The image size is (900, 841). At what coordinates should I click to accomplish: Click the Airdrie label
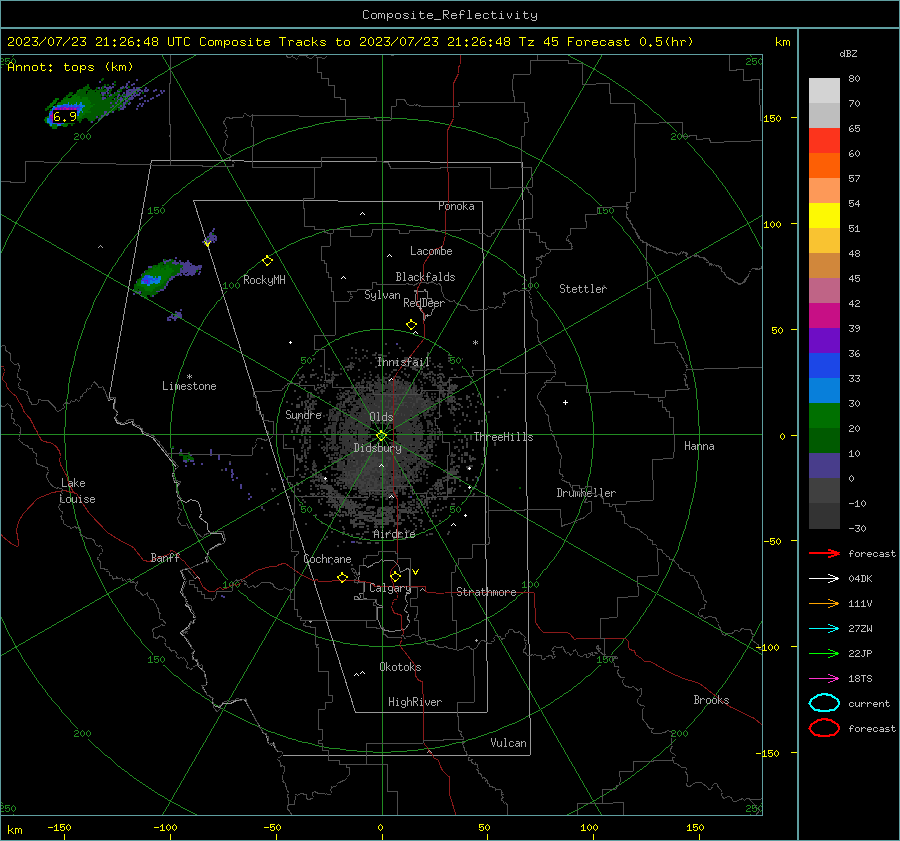point(394,534)
